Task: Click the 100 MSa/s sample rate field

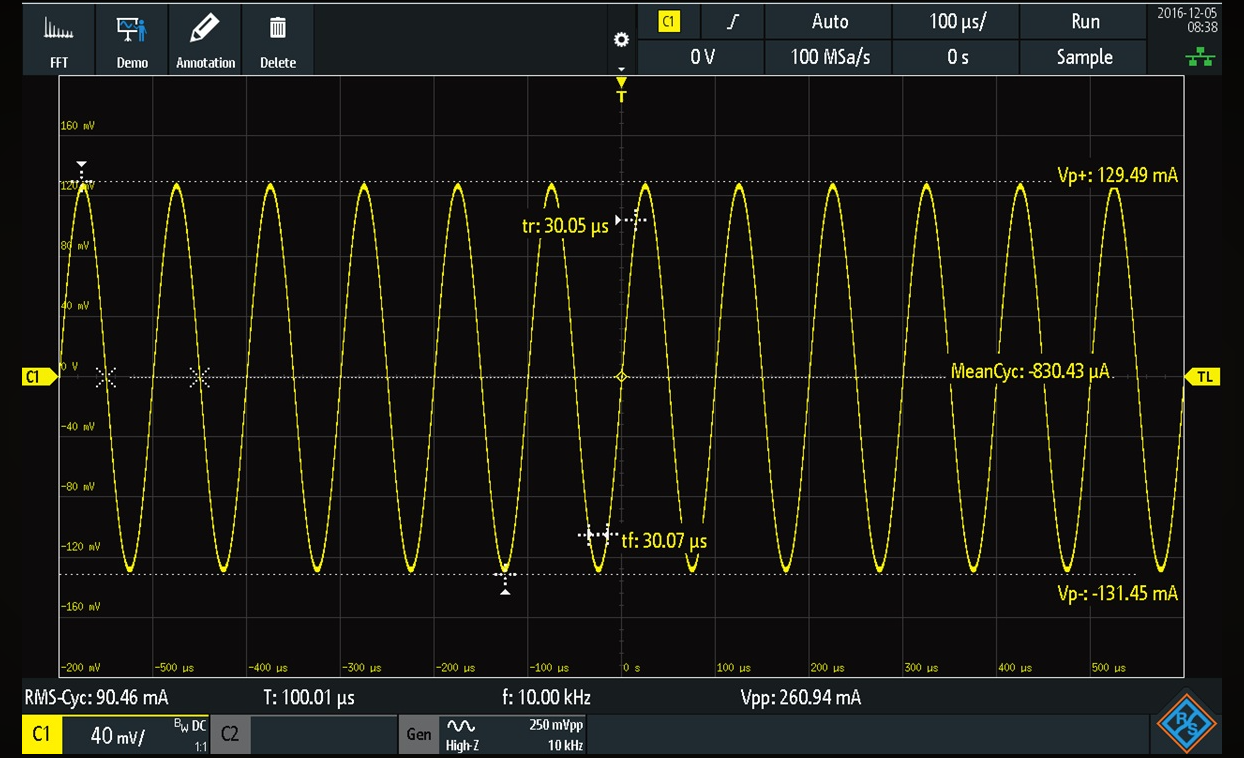Action: click(829, 57)
